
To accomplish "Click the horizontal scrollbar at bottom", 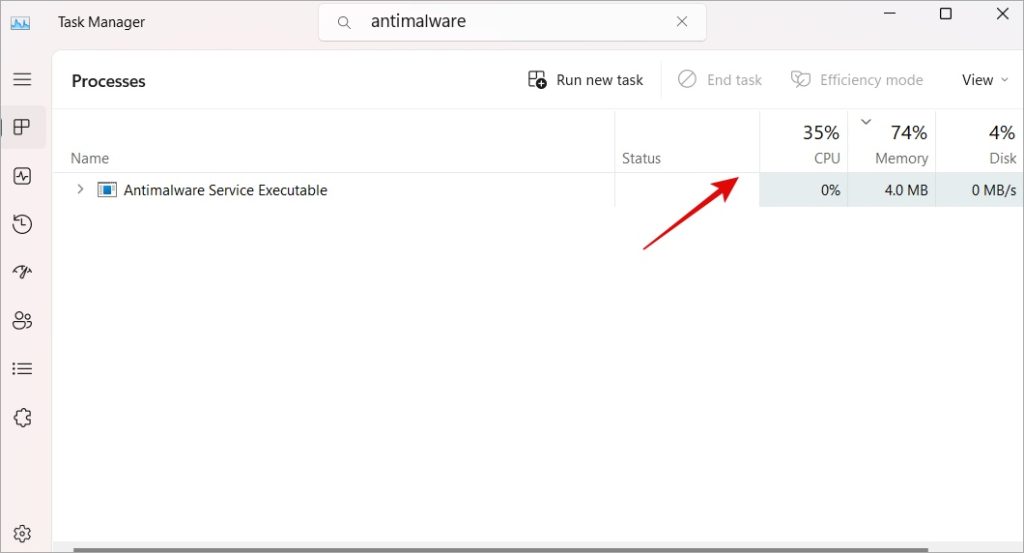I will tap(500, 550).
